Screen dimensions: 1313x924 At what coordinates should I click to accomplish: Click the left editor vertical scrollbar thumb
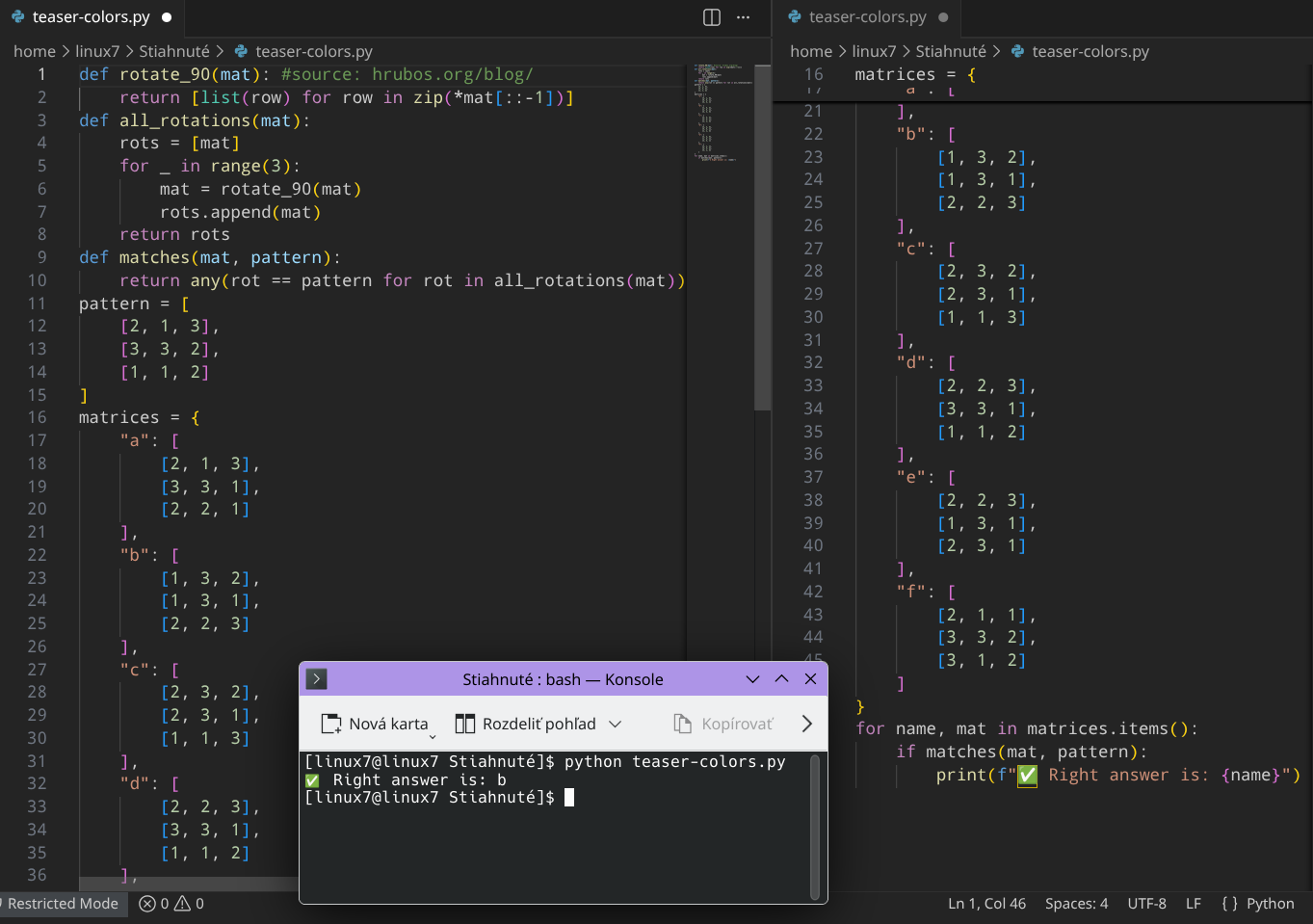pyautogui.click(x=762, y=238)
